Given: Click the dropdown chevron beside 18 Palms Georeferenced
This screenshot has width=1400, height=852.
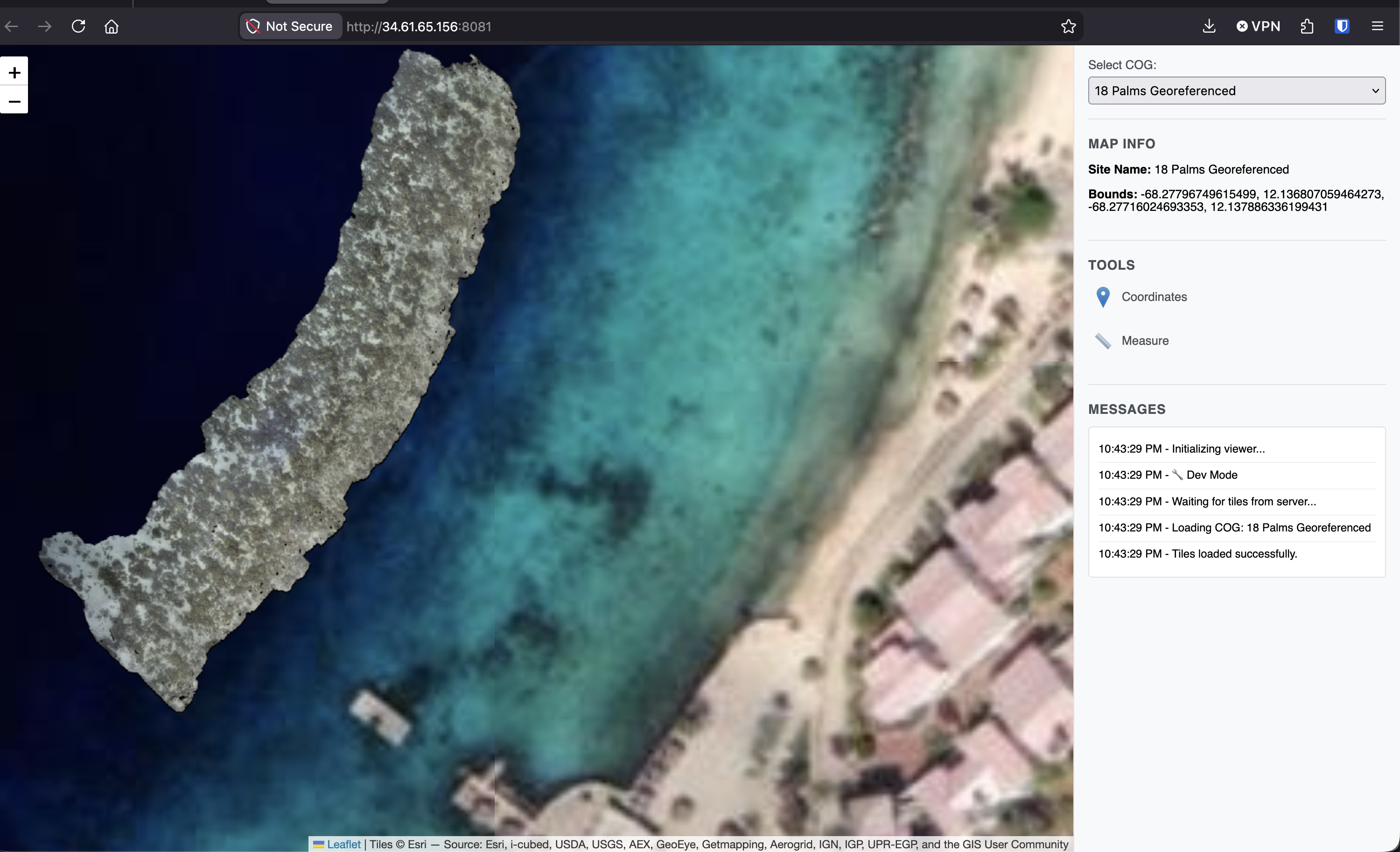Looking at the screenshot, I should (1375, 91).
